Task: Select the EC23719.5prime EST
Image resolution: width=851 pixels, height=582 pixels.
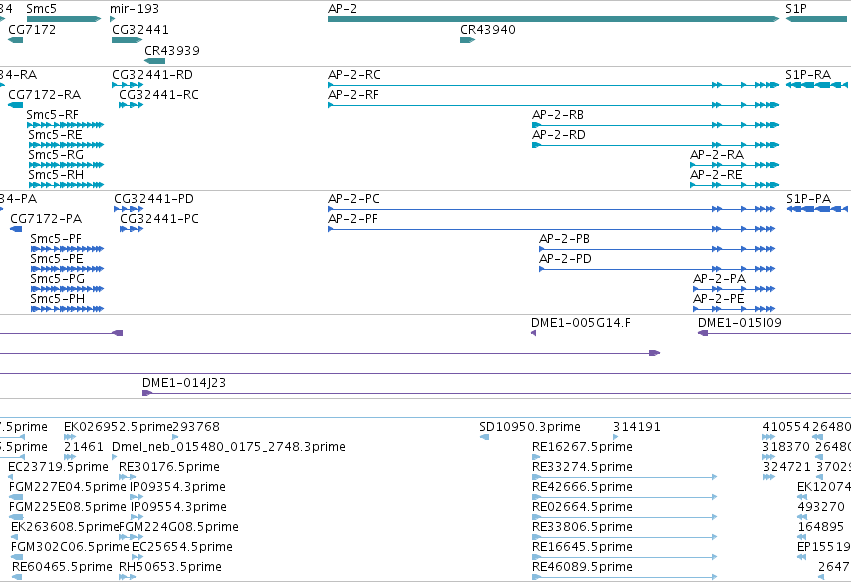Action: point(11,477)
